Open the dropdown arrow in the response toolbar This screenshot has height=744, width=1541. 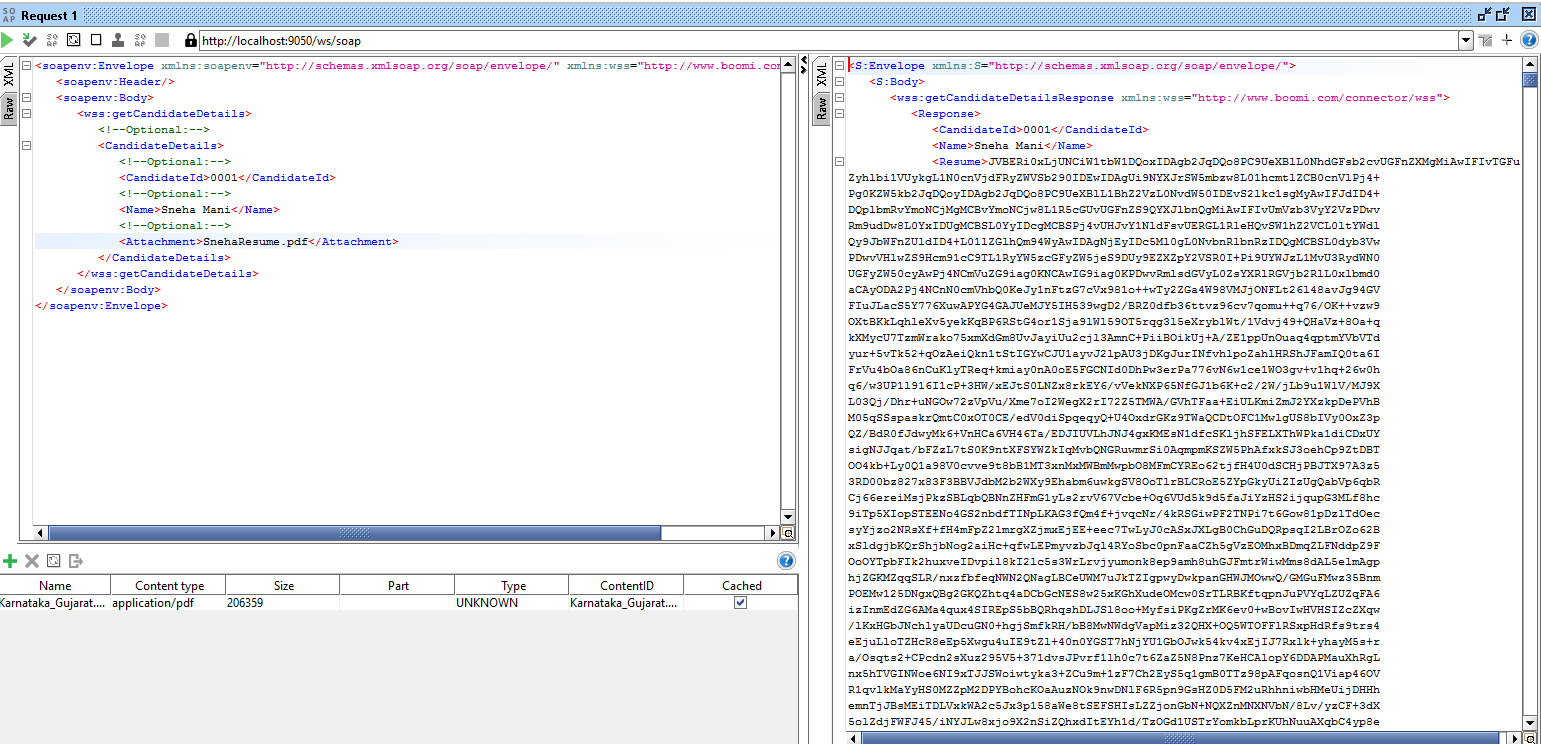point(1466,40)
